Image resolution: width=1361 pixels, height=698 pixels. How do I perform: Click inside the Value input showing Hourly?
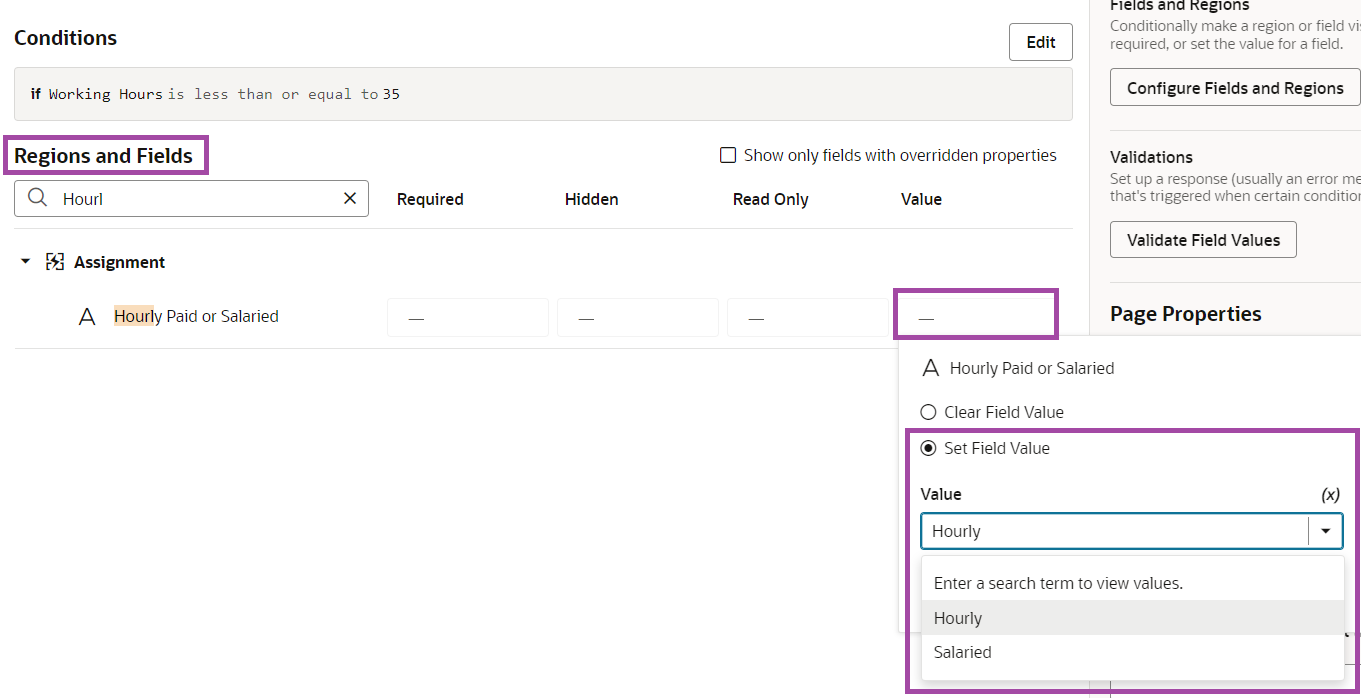(1110, 531)
